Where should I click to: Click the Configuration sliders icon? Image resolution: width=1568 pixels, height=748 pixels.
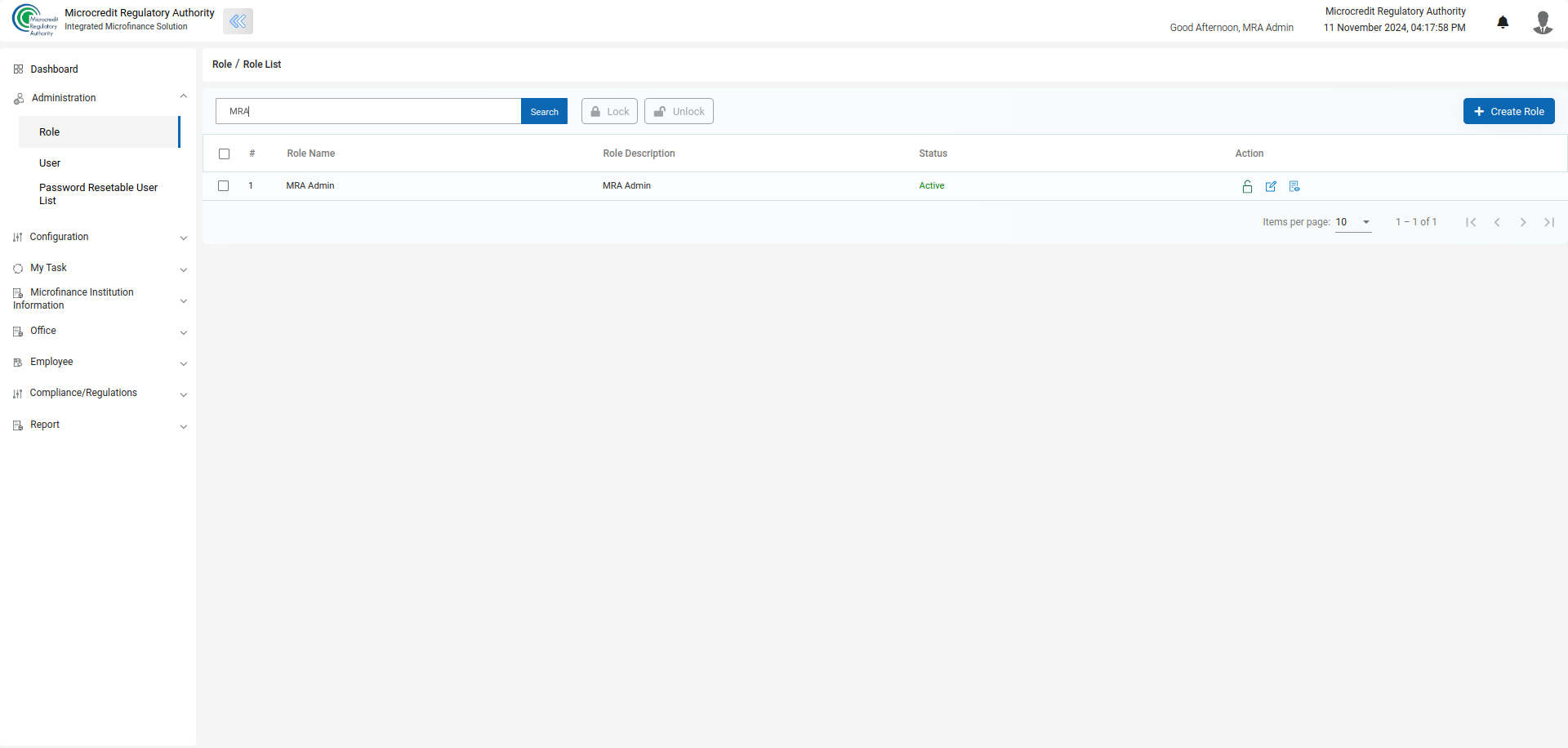pos(18,238)
